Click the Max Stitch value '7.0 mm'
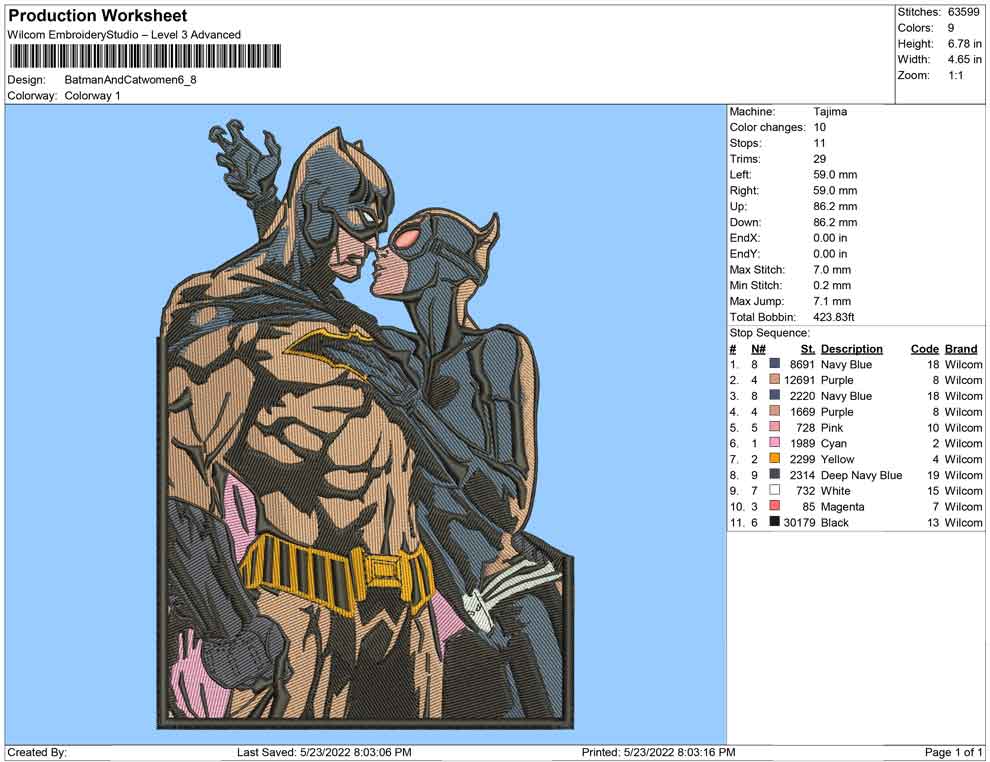The height and width of the screenshot is (762, 990). (x=832, y=270)
